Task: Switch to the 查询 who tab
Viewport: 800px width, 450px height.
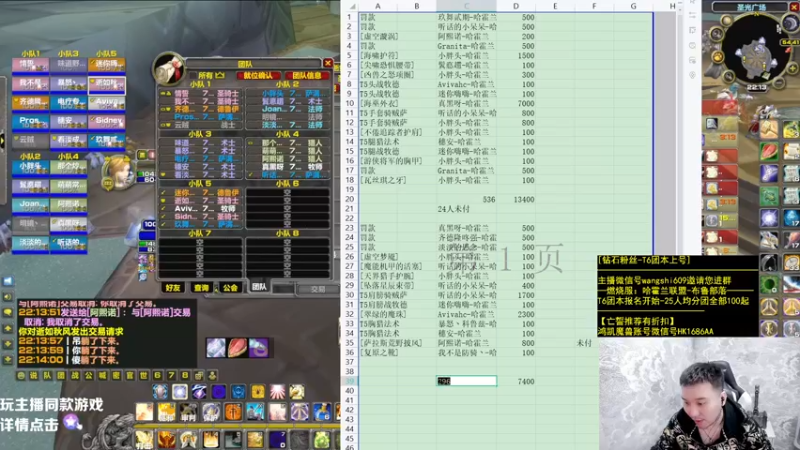Action: coord(201,288)
